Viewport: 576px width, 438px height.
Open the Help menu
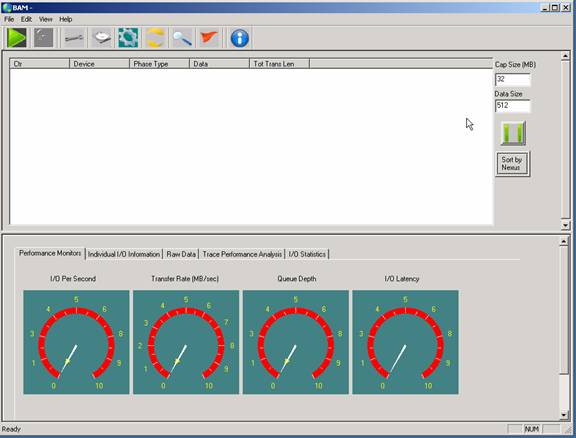[66, 19]
